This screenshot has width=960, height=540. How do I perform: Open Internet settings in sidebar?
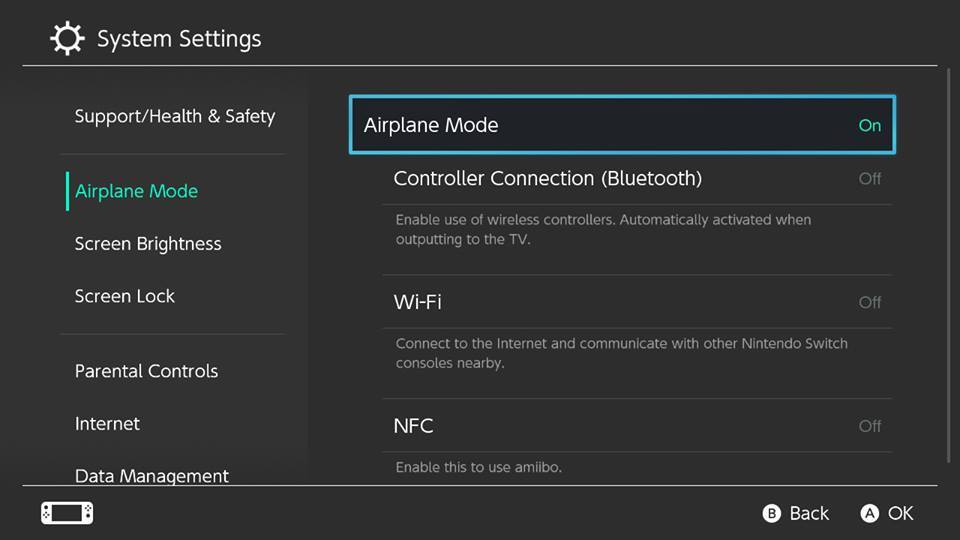(107, 424)
